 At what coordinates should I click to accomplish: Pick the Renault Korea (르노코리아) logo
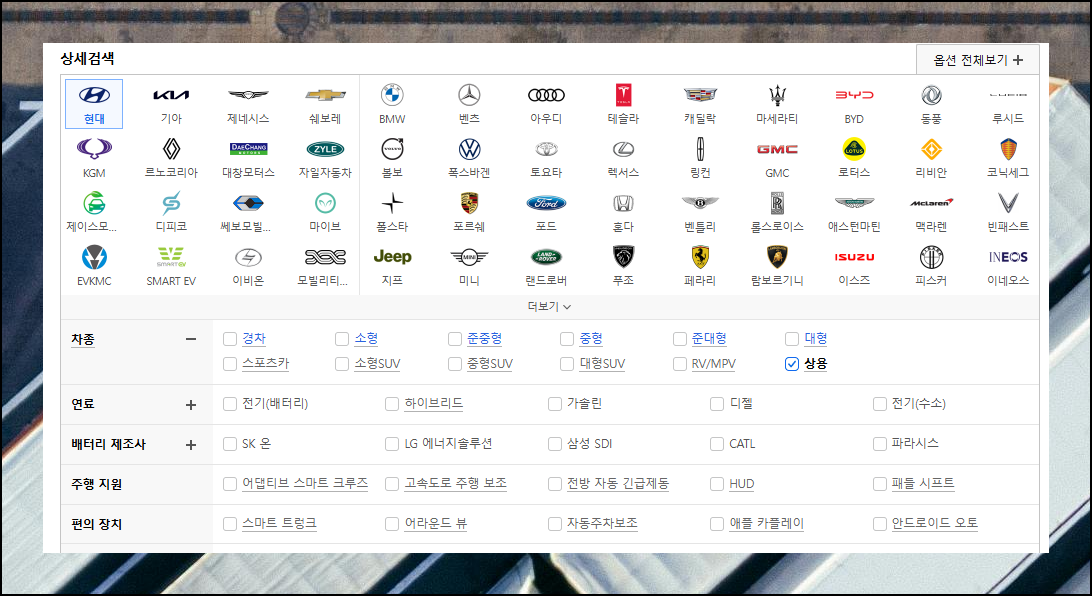click(171, 148)
